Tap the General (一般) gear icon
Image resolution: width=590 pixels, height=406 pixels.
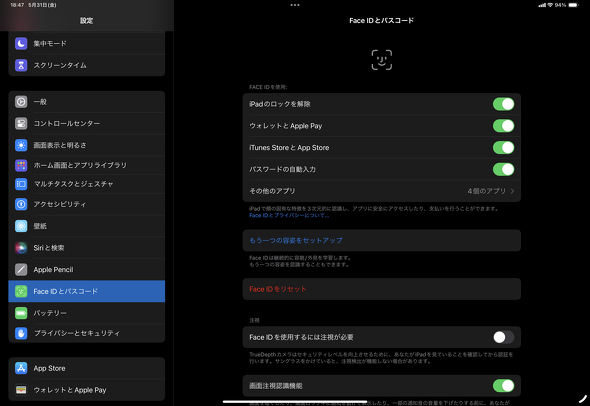click(21, 102)
